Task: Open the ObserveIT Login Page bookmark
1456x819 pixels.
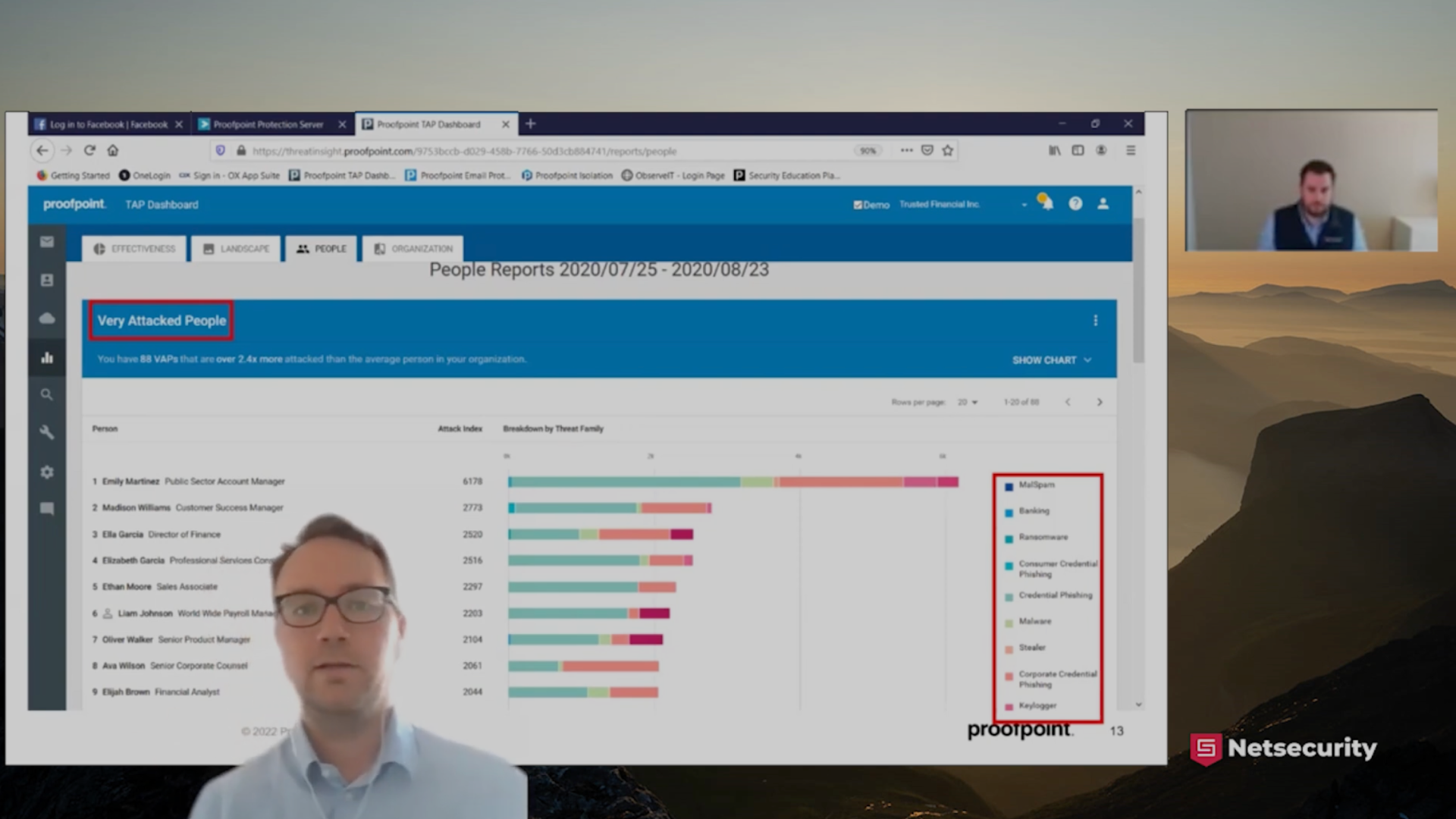Action: pyautogui.click(x=673, y=175)
